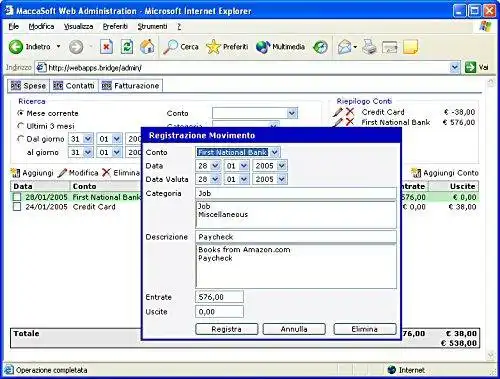500x379 pixels.
Task: Open the Cerca search tool
Action: coord(181,47)
